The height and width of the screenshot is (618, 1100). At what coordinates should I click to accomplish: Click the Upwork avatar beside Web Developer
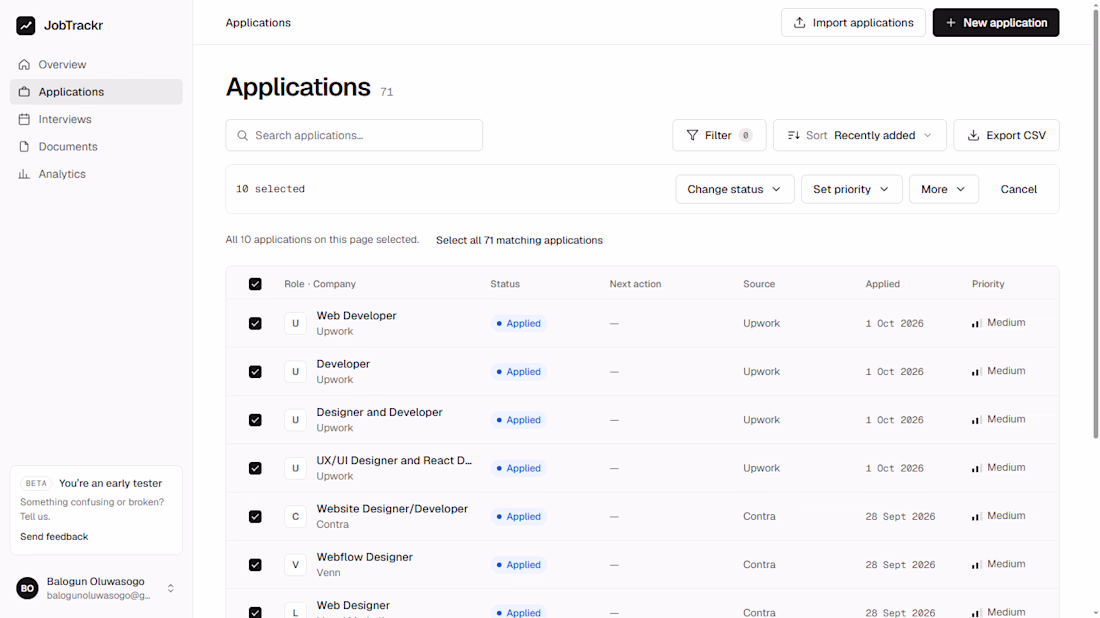(295, 323)
